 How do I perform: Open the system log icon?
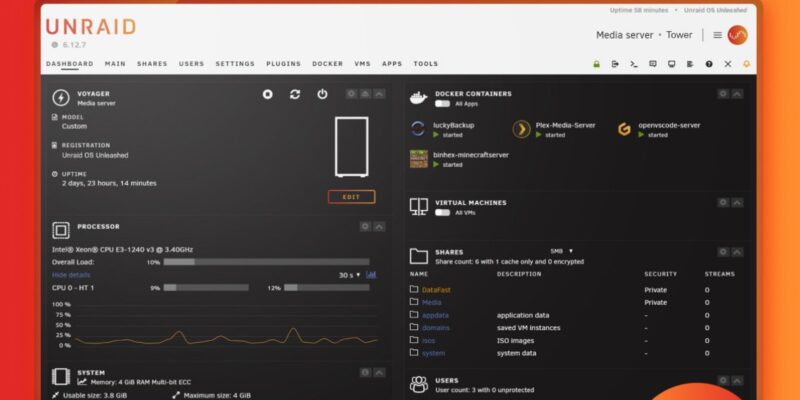pos(690,64)
